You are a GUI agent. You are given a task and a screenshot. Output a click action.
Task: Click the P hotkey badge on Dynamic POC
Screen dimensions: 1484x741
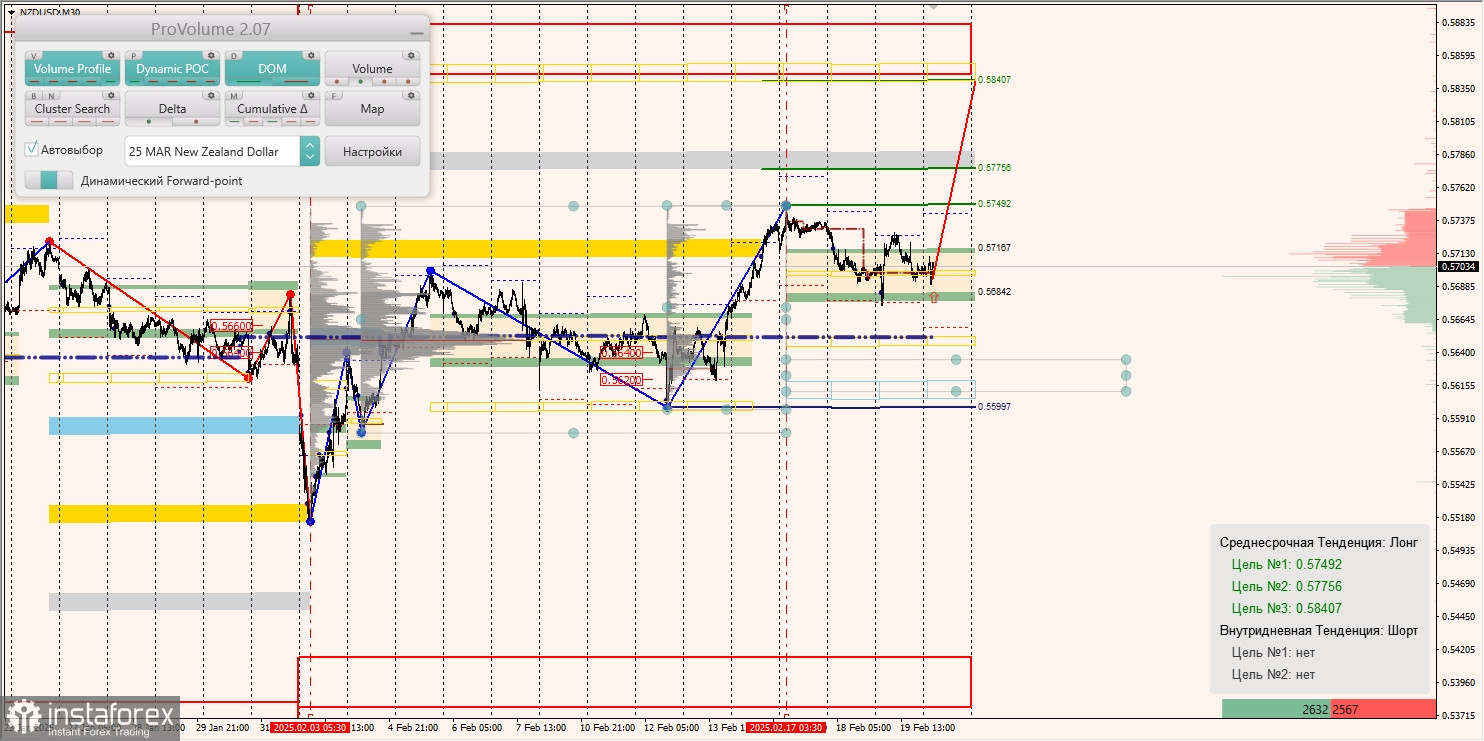coord(134,56)
